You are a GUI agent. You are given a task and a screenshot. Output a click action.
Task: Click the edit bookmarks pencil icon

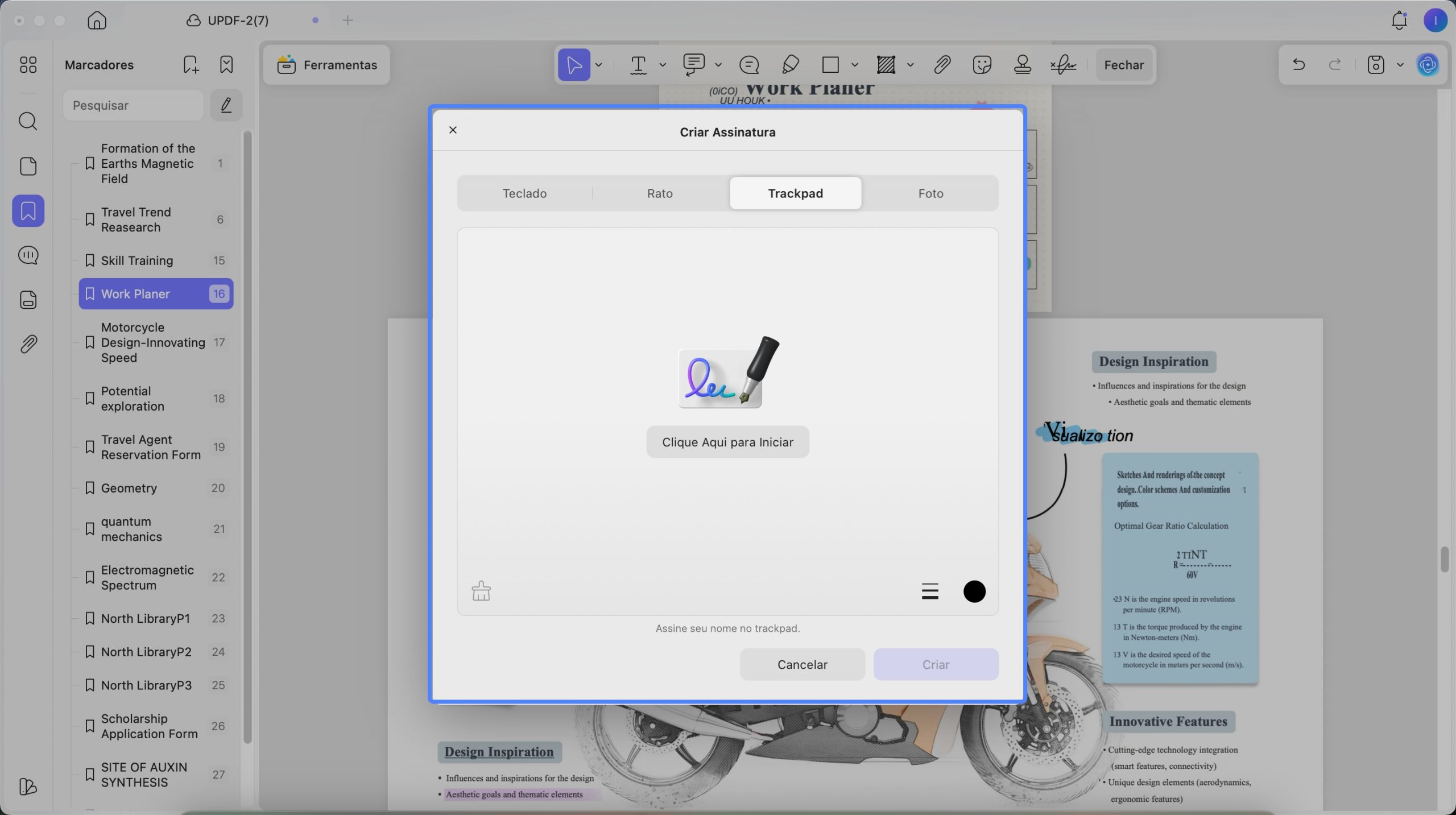pos(226,105)
